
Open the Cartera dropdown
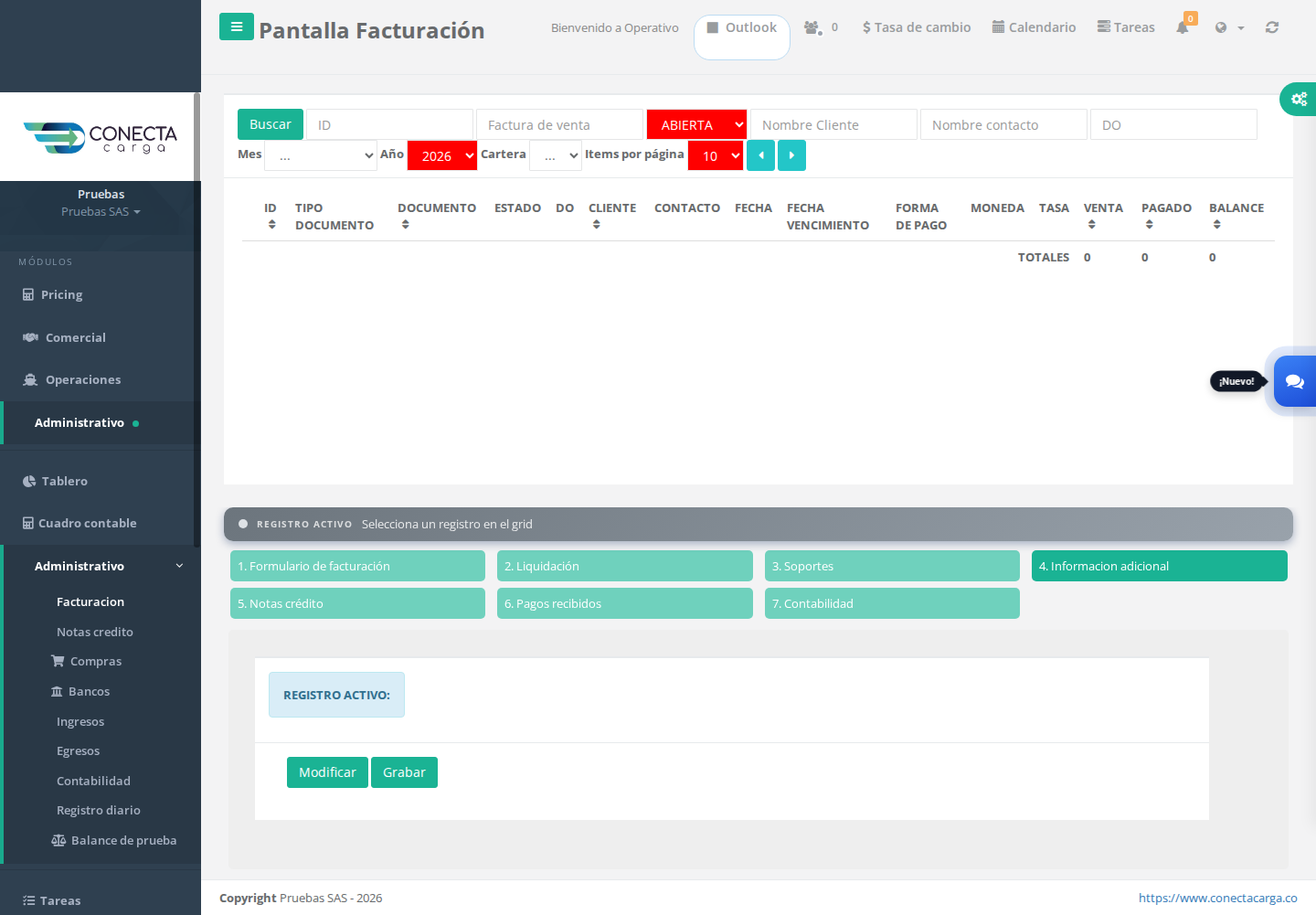click(x=556, y=155)
